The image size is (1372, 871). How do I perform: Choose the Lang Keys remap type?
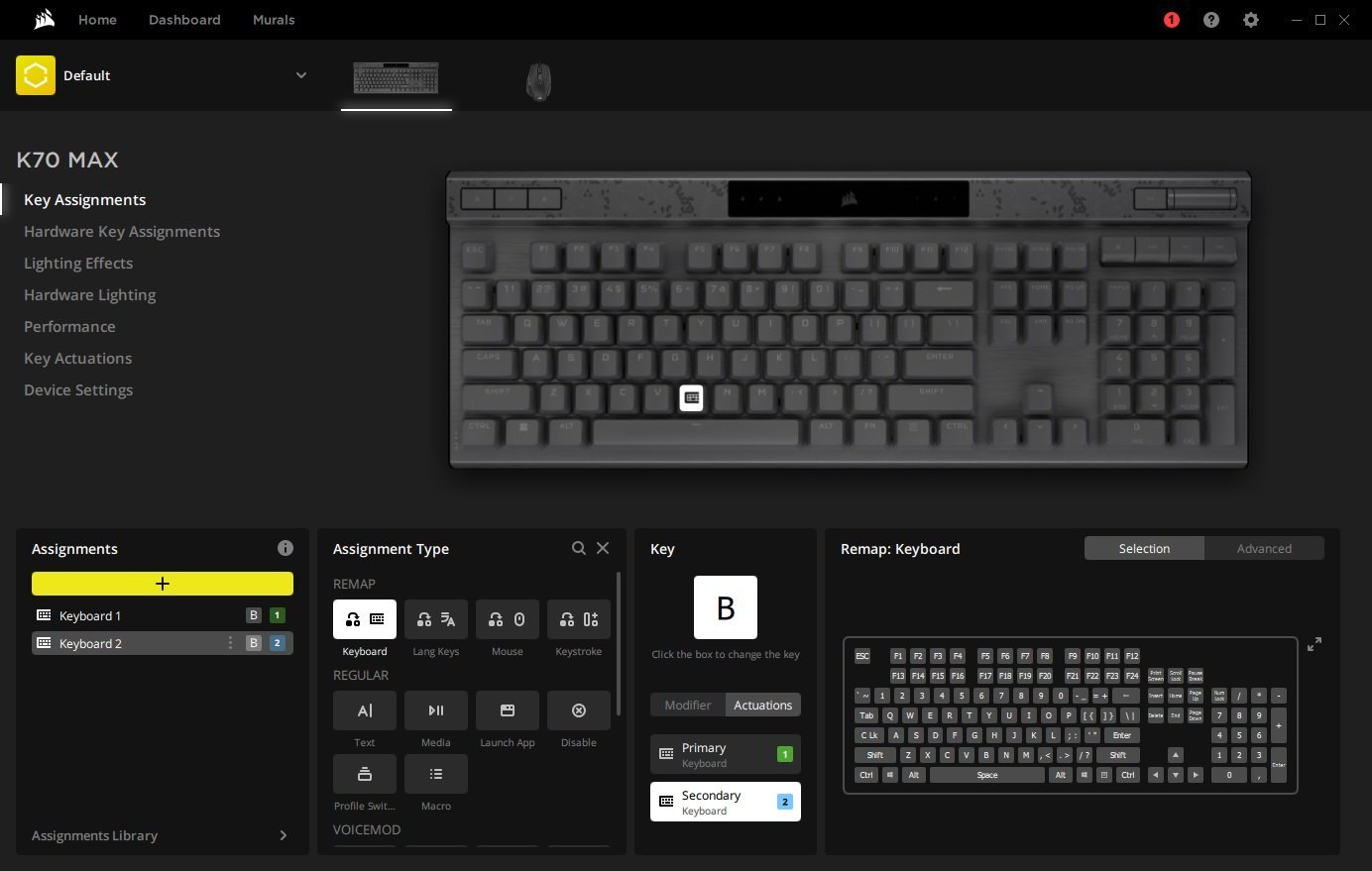point(436,619)
